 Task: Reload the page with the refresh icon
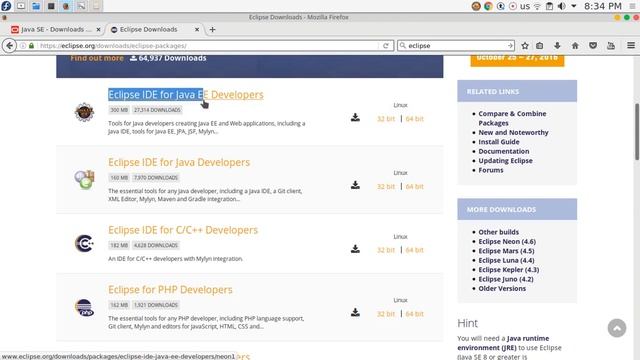point(386,46)
